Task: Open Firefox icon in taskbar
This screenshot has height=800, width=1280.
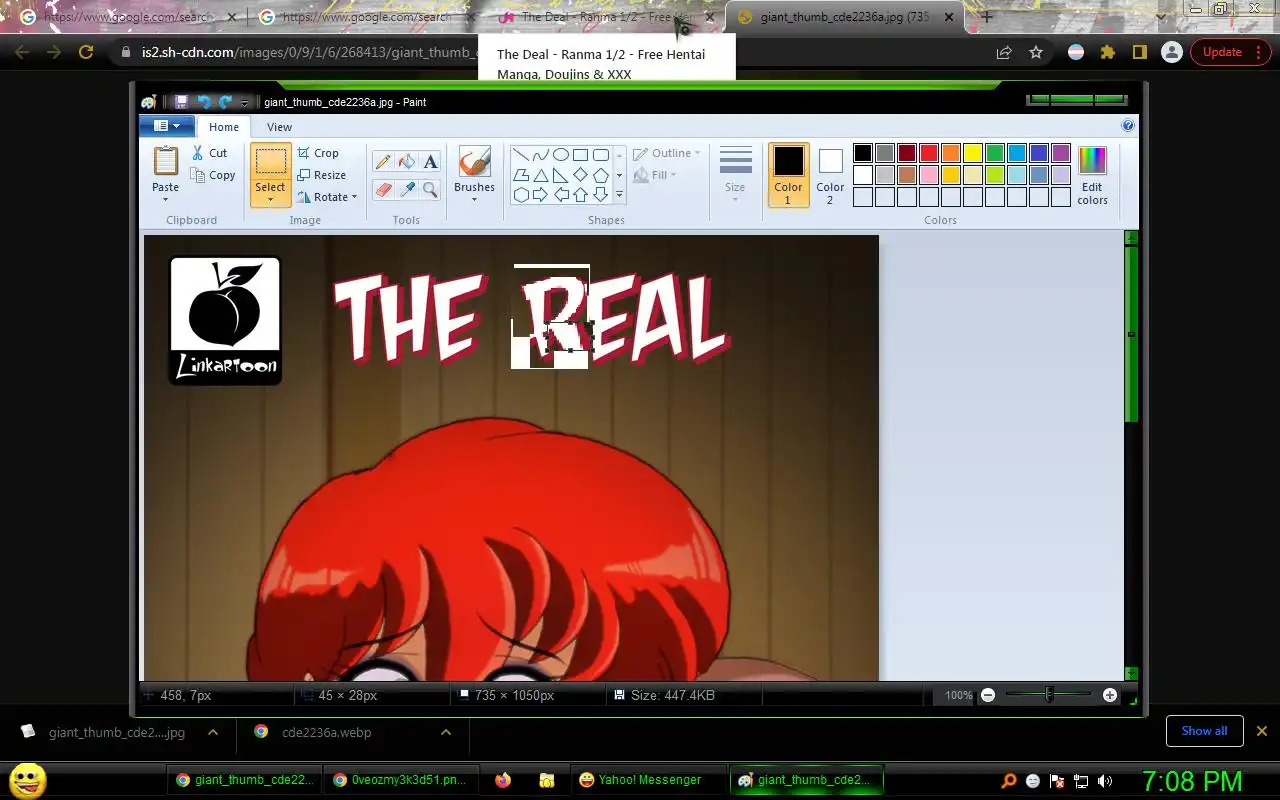Action: tap(503, 780)
